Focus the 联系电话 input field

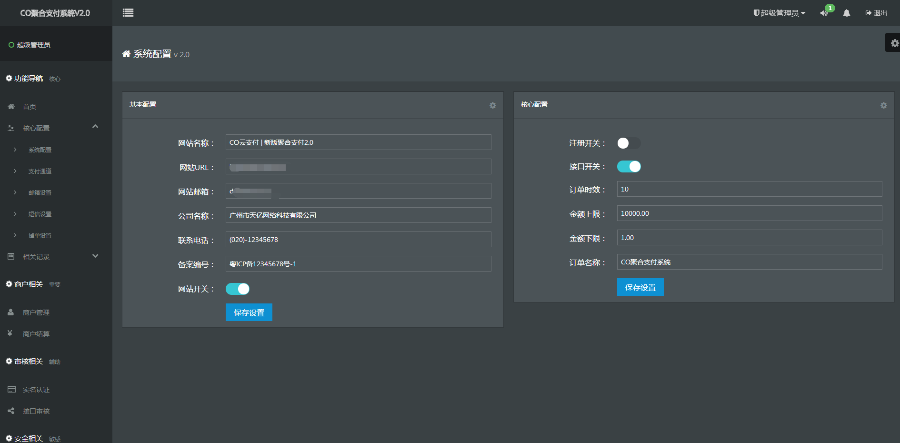pos(359,240)
